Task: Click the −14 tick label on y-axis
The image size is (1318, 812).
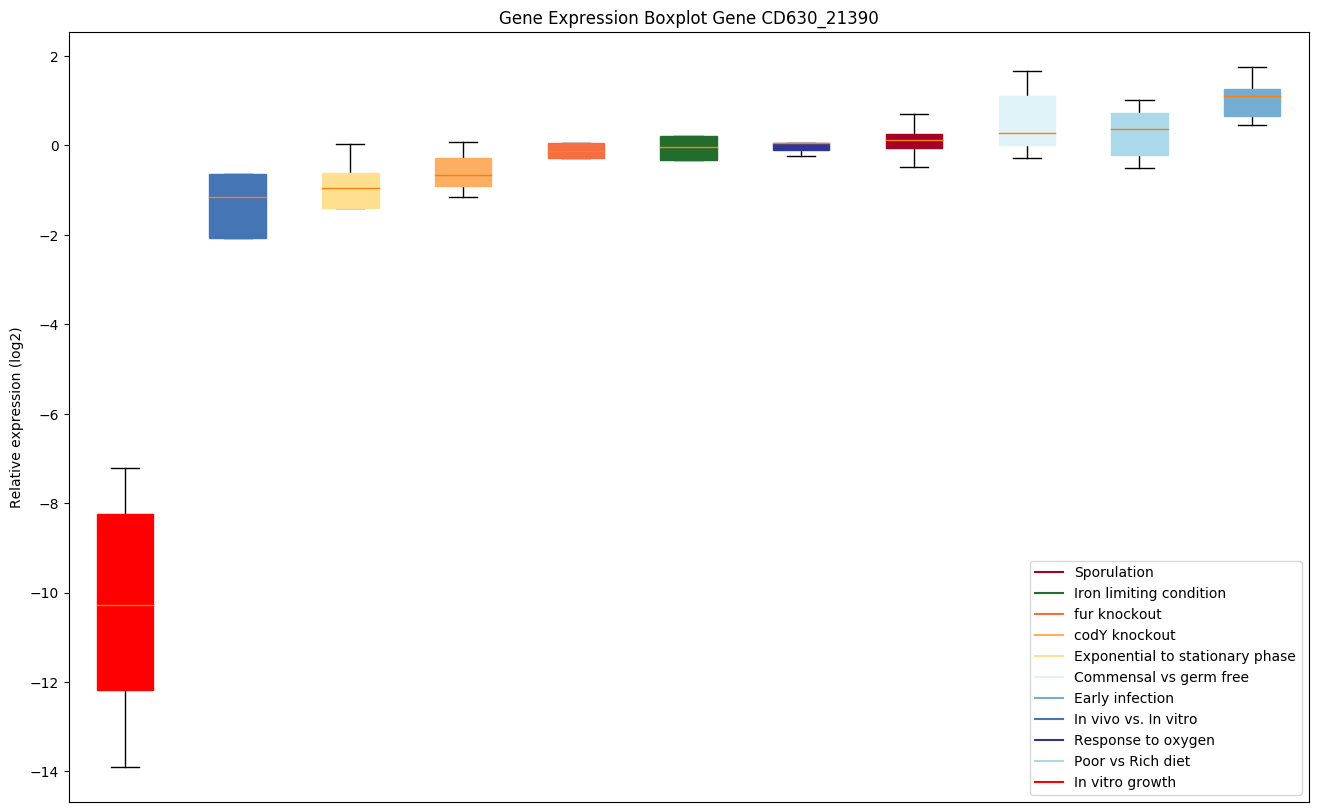Action: pos(44,772)
